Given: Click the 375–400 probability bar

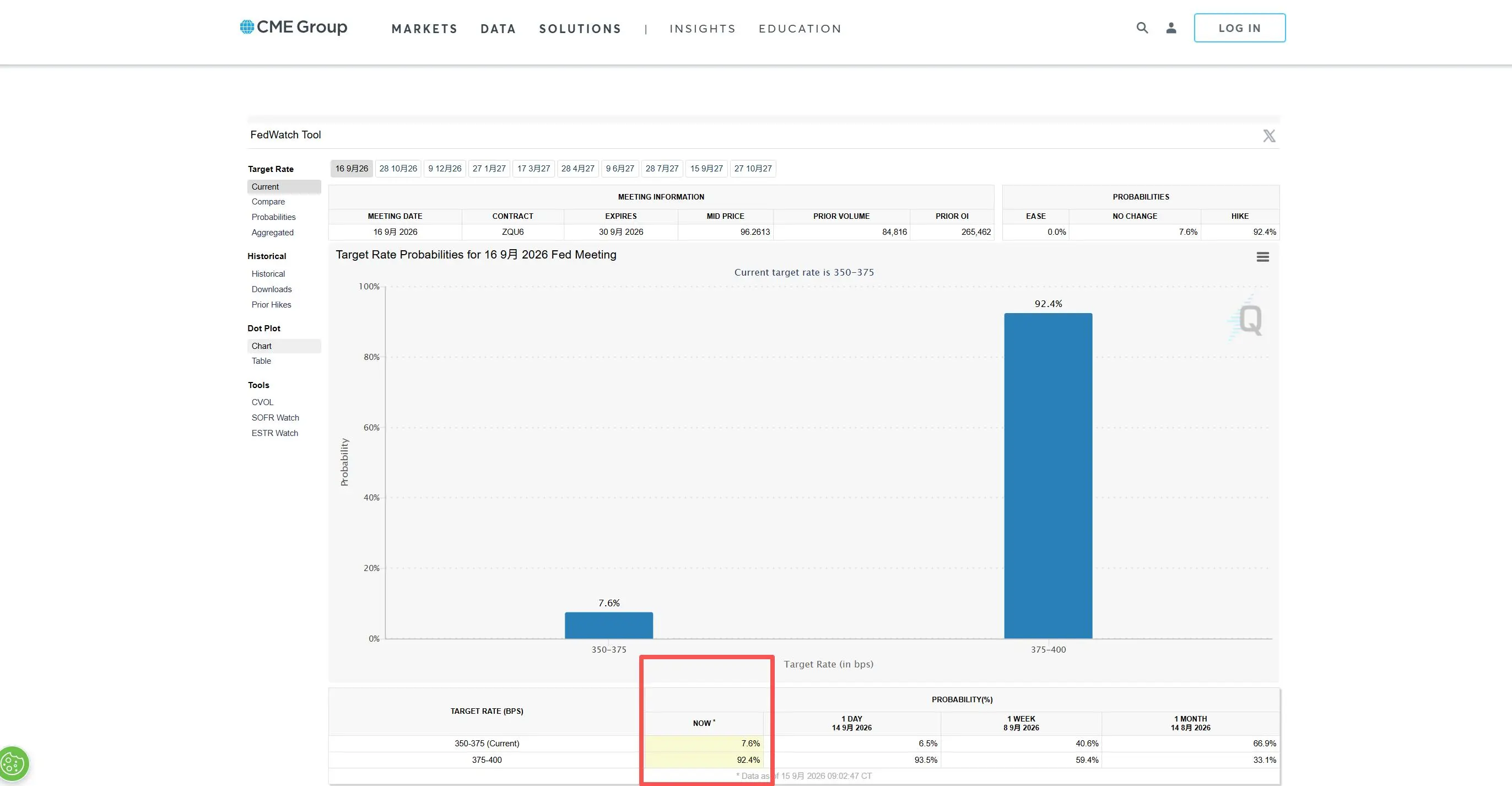Looking at the screenshot, I should point(1048,476).
